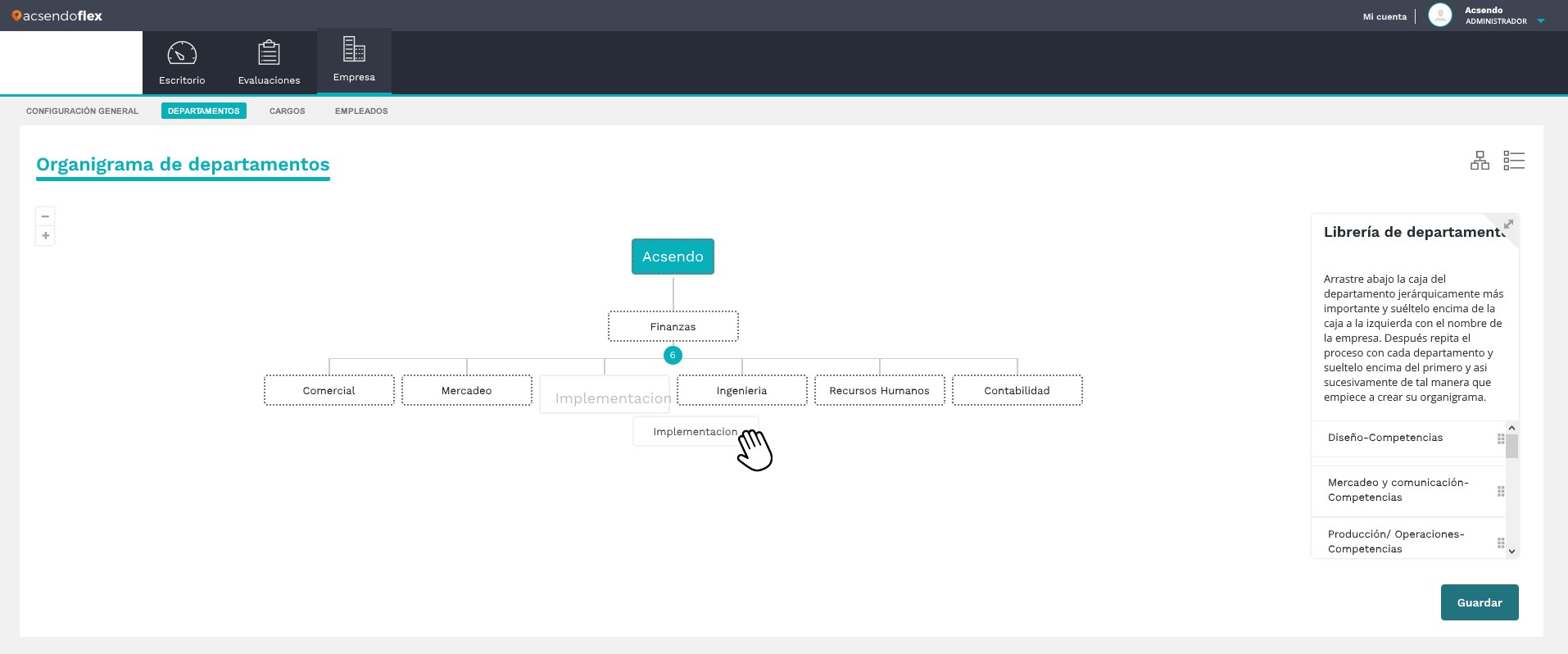Click the dragged Implementacion box
The height and width of the screenshot is (654, 1568).
(696, 432)
